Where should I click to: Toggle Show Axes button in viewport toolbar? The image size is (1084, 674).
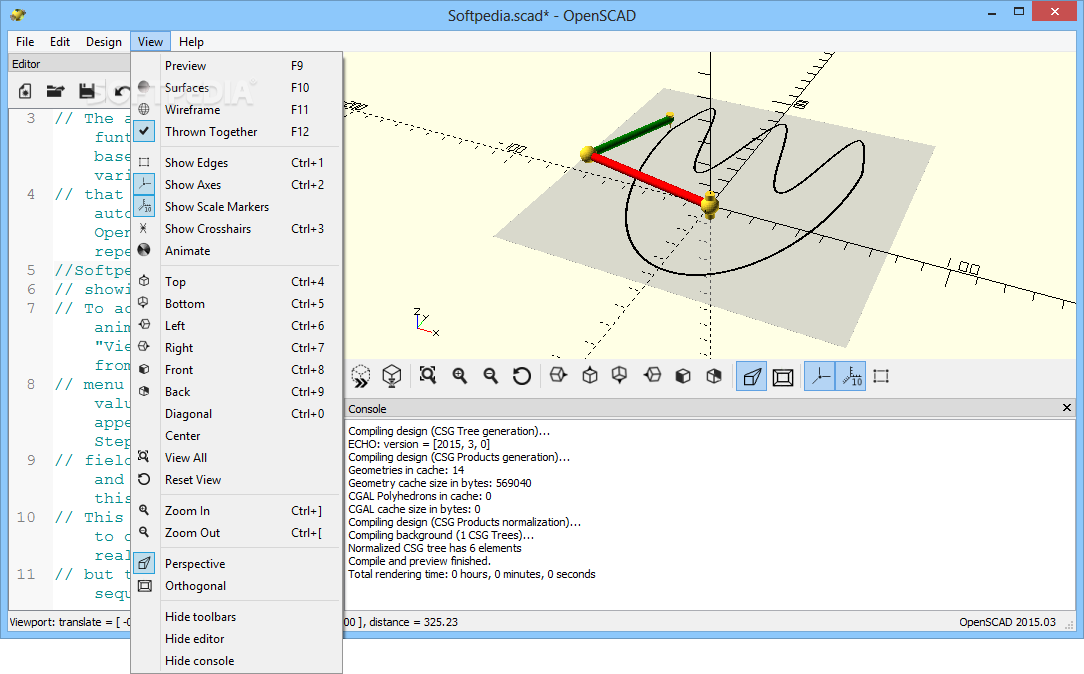(820, 377)
